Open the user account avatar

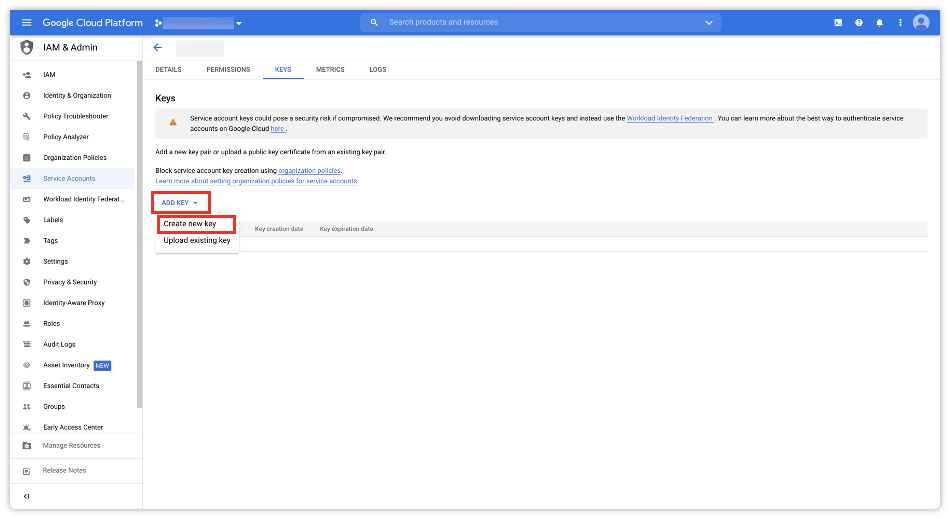tap(921, 22)
